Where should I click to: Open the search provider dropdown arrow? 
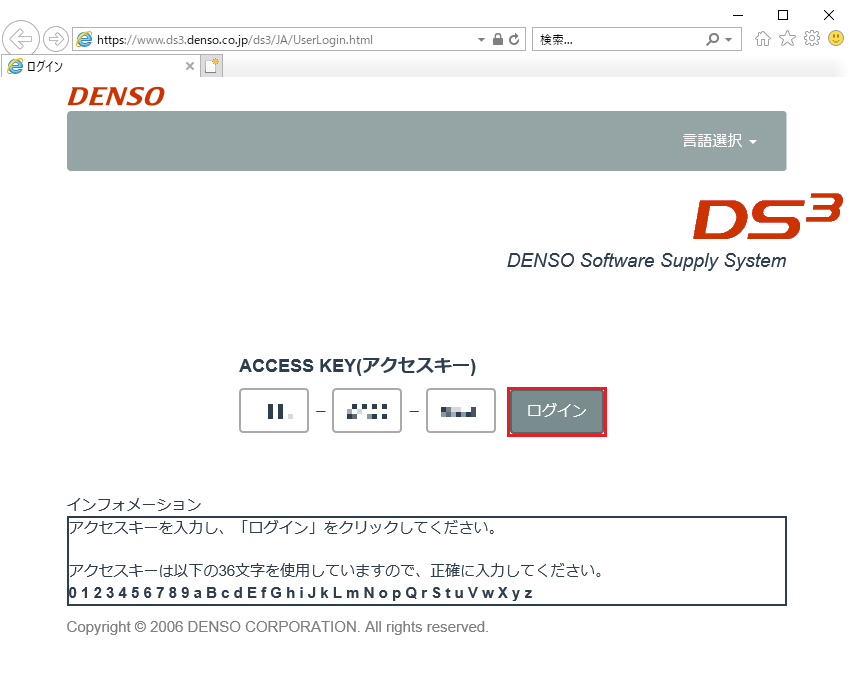pos(728,40)
